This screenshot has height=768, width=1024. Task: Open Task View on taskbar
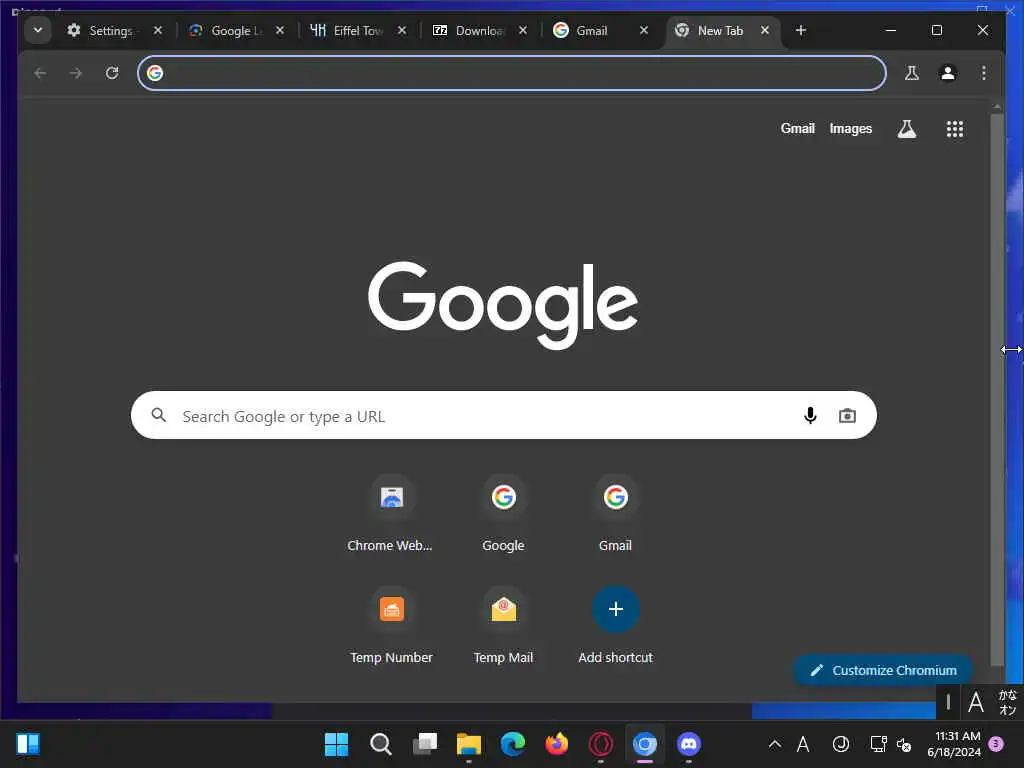pos(424,744)
